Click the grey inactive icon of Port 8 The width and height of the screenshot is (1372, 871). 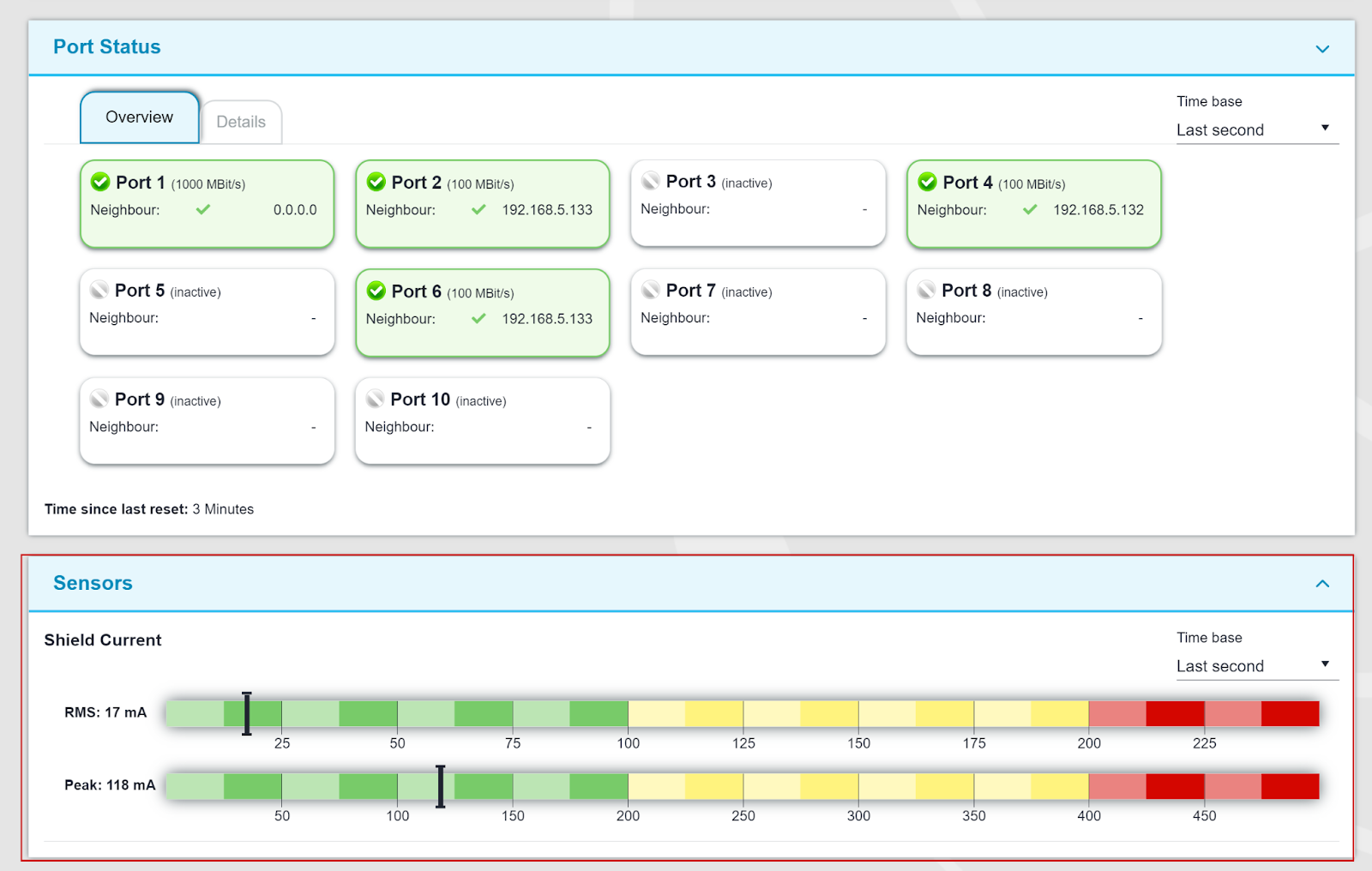[926, 290]
